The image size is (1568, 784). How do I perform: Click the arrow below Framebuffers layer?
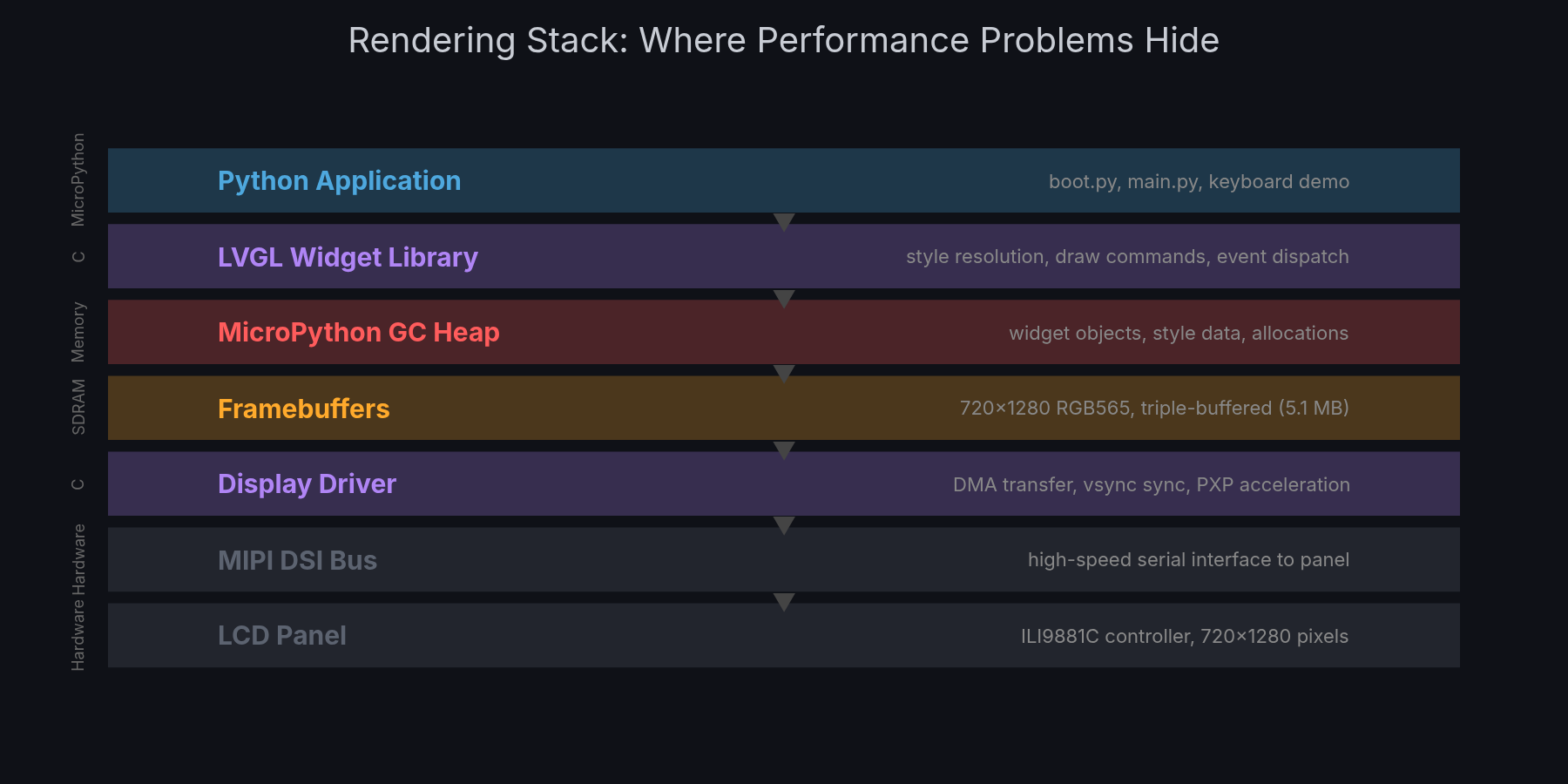[784, 449]
